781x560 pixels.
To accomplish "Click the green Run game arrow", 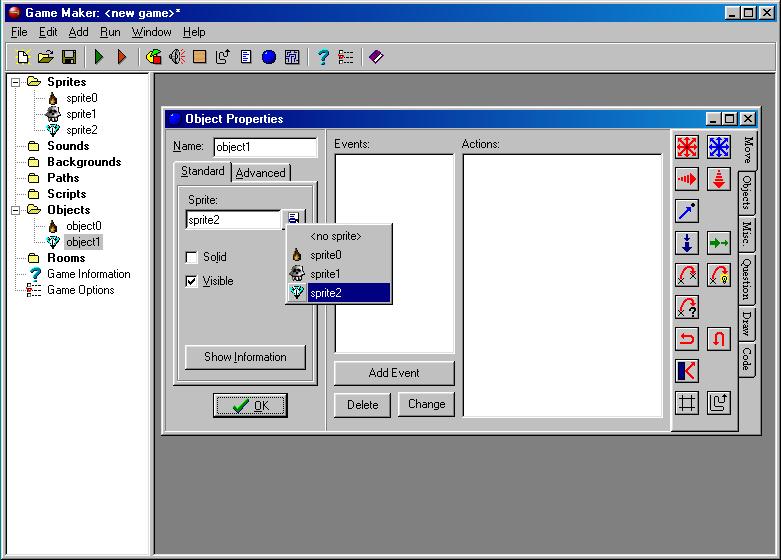I will point(99,57).
